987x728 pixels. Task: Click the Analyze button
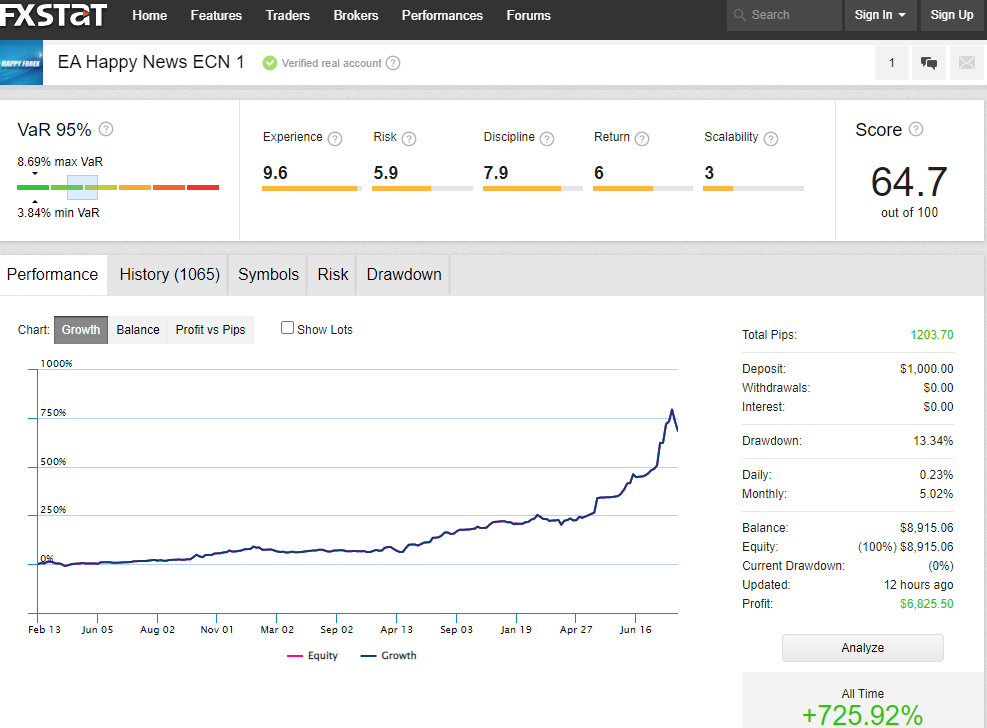pos(862,647)
